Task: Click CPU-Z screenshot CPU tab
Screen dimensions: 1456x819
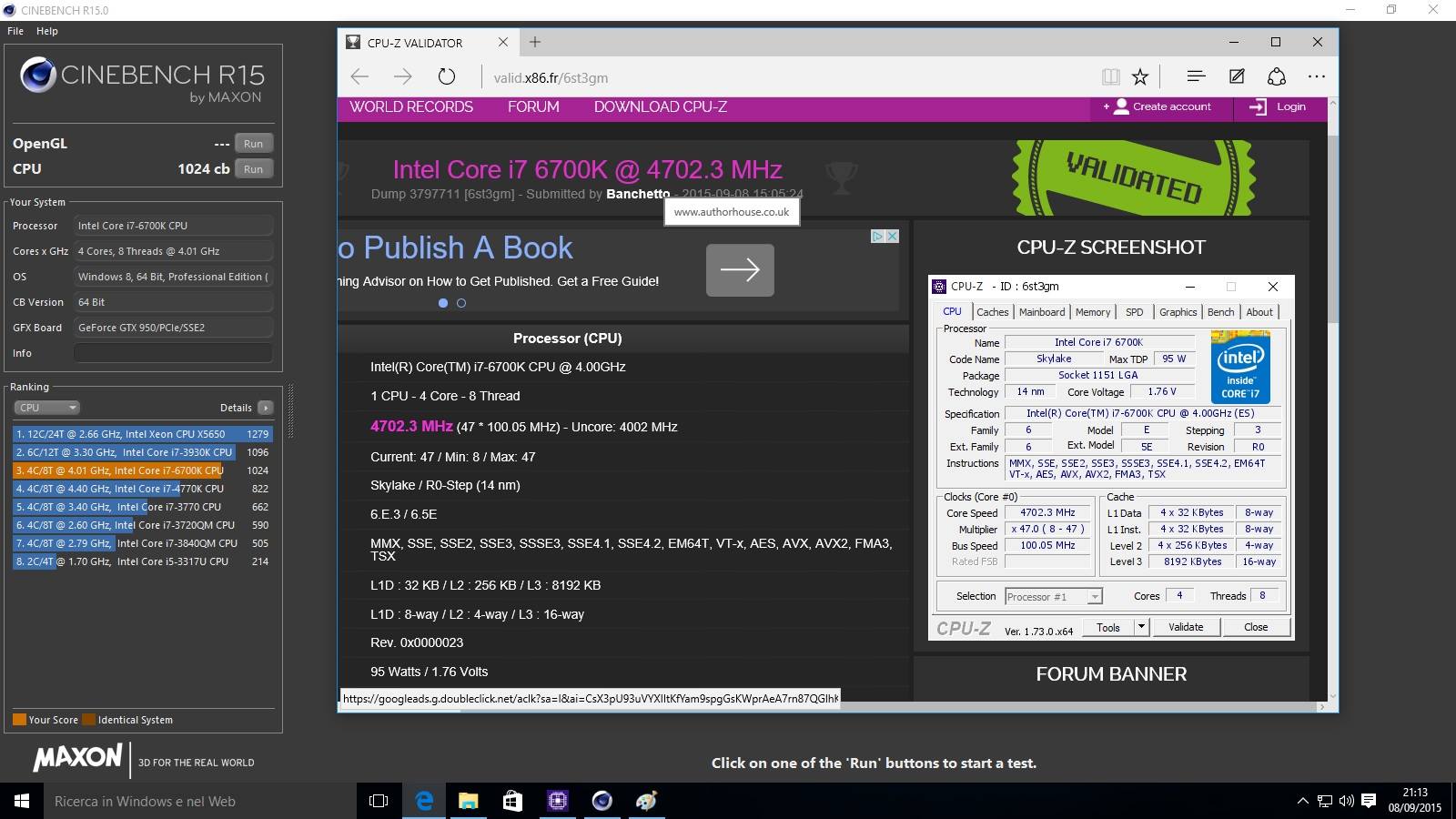Action: [952, 312]
